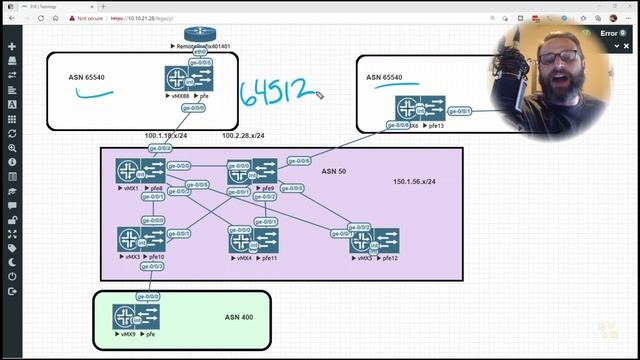Select the vMX5 router icon

click(x=362, y=240)
